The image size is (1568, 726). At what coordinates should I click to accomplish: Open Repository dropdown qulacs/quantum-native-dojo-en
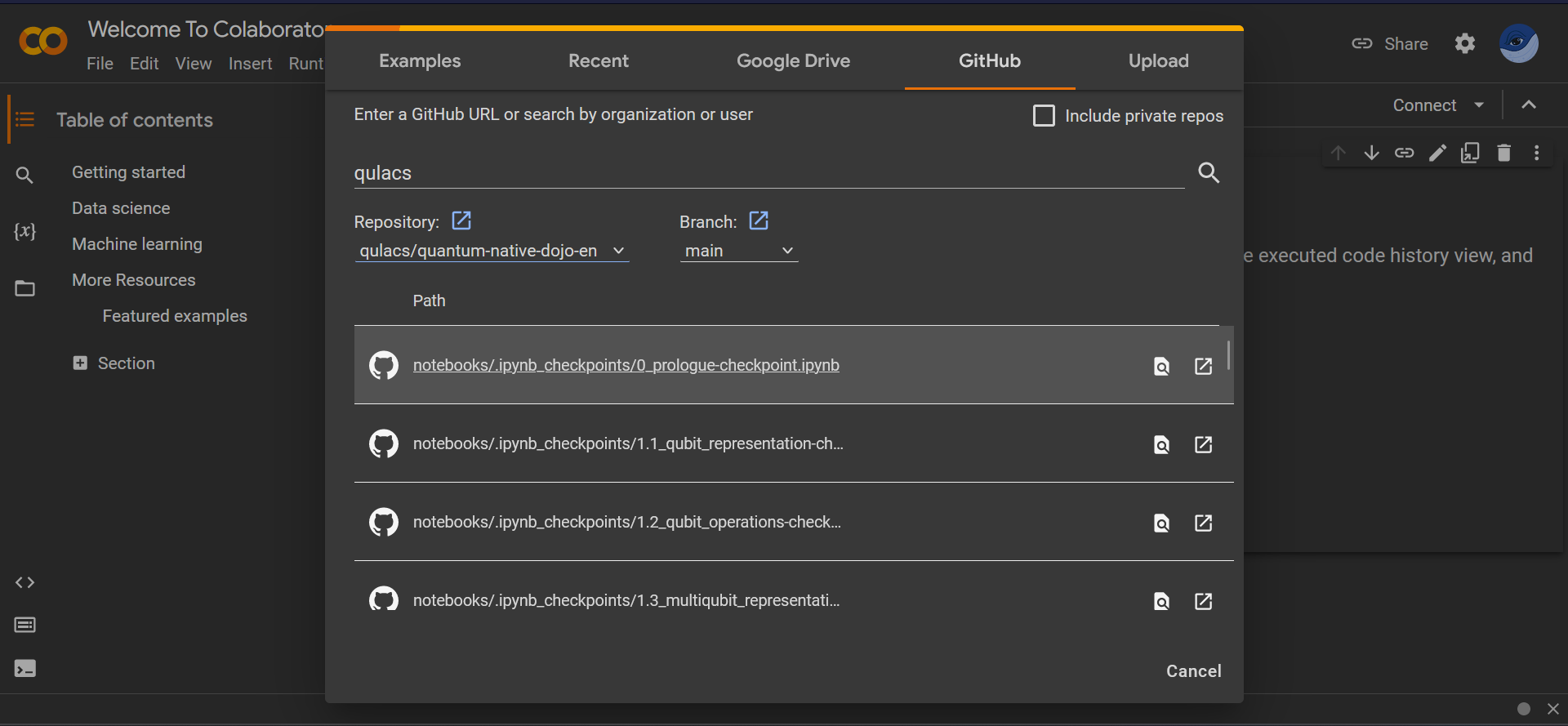tap(492, 251)
